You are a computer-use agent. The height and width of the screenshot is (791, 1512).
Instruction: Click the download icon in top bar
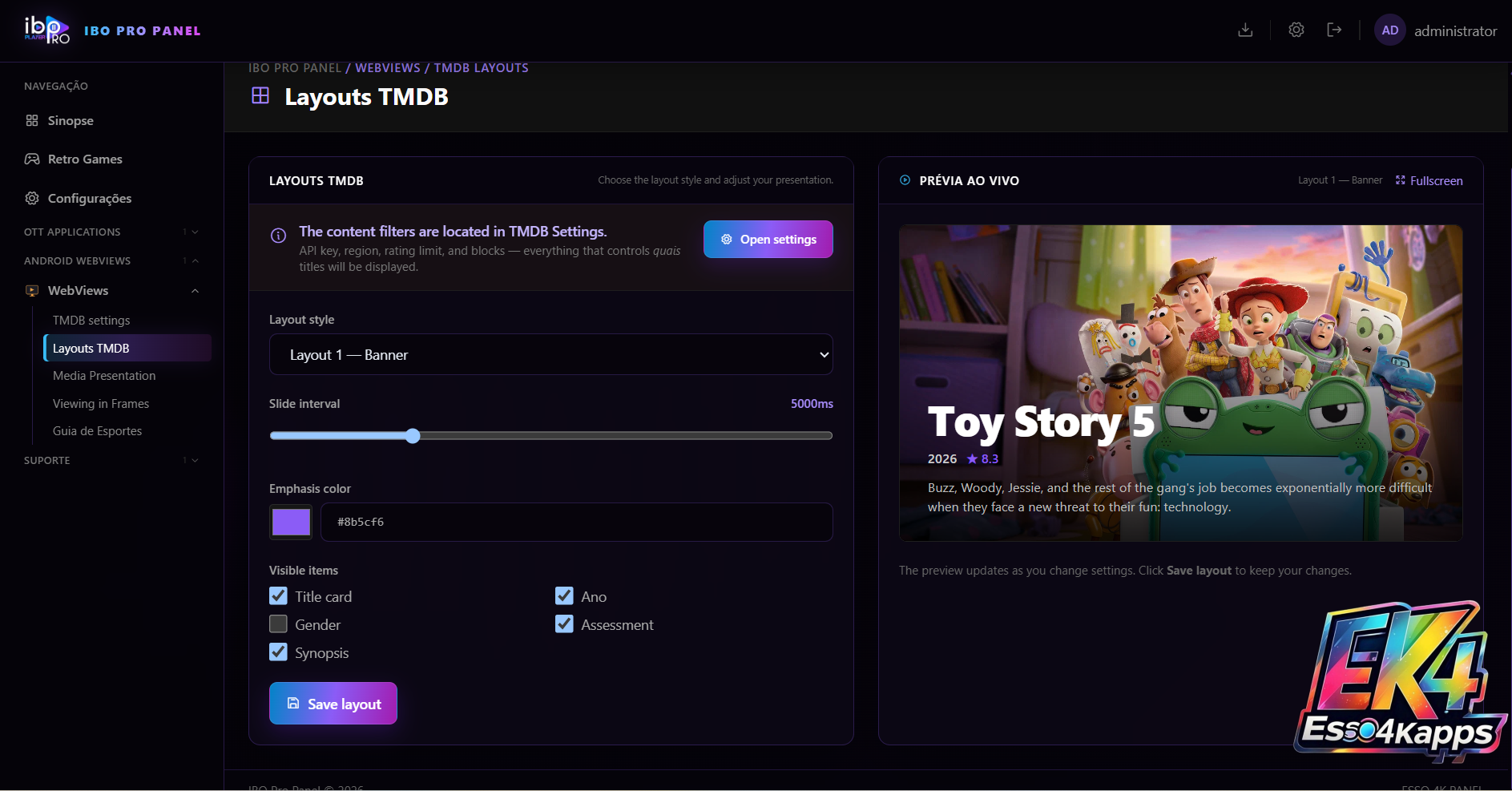[x=1245, y=30]
